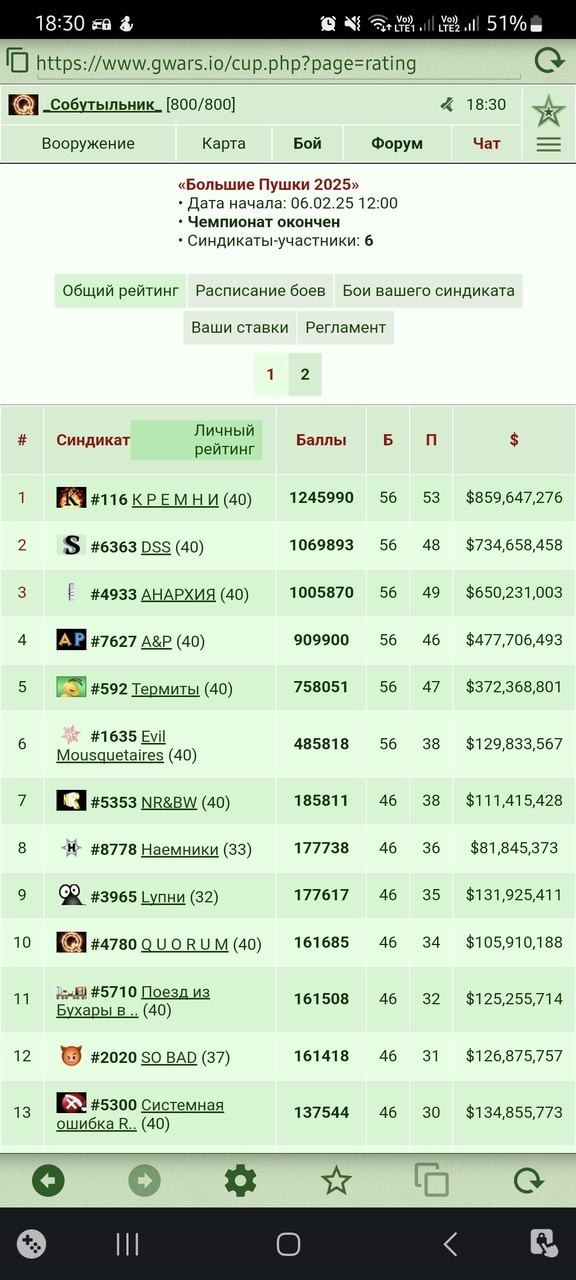Viewport: 576px width, 1280px height.
Task: Open the АНАРХИЯ syndicate link
Action: point(178,594)
